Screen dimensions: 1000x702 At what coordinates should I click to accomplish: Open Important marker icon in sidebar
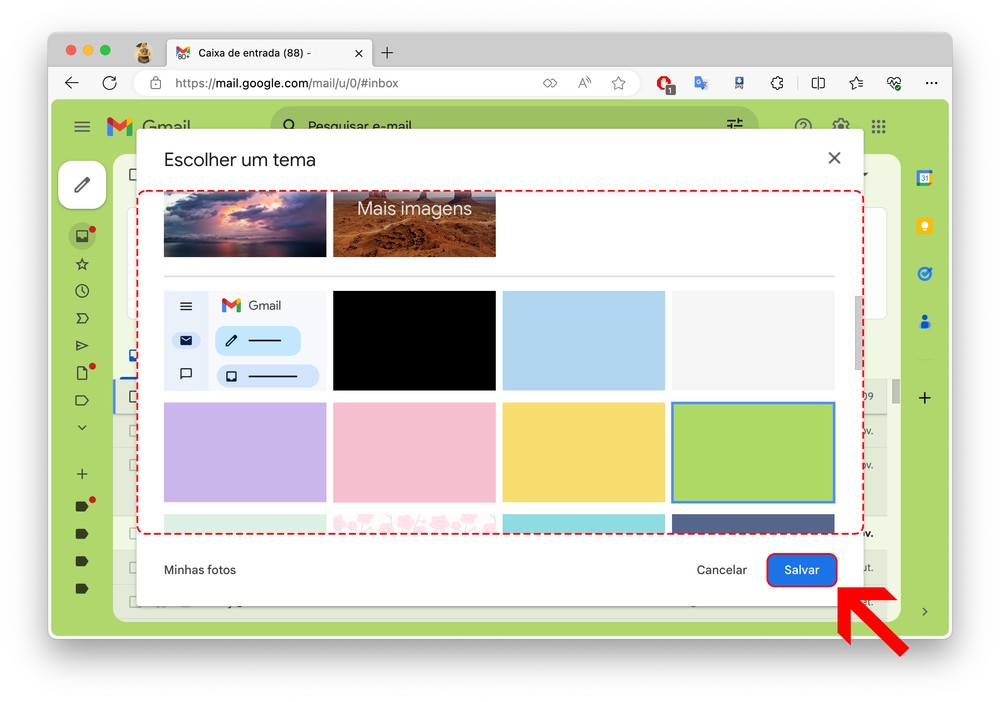[82, 318]
